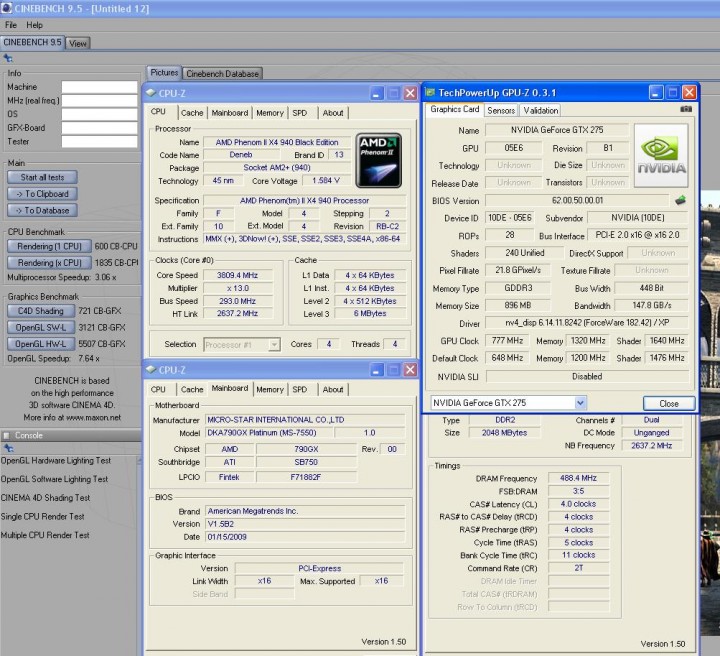Click the GFX-Board input field
The width and height of the screenshot is (720, 656).
[x=100, y=128]
